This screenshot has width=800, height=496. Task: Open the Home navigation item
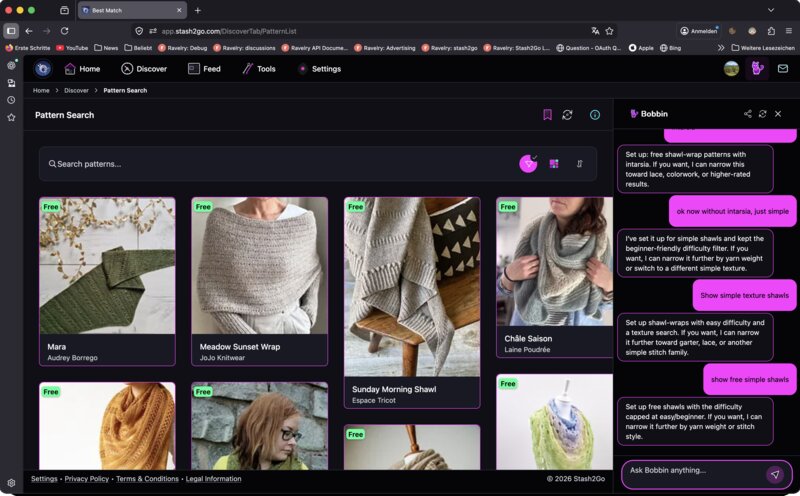(82, 68)
